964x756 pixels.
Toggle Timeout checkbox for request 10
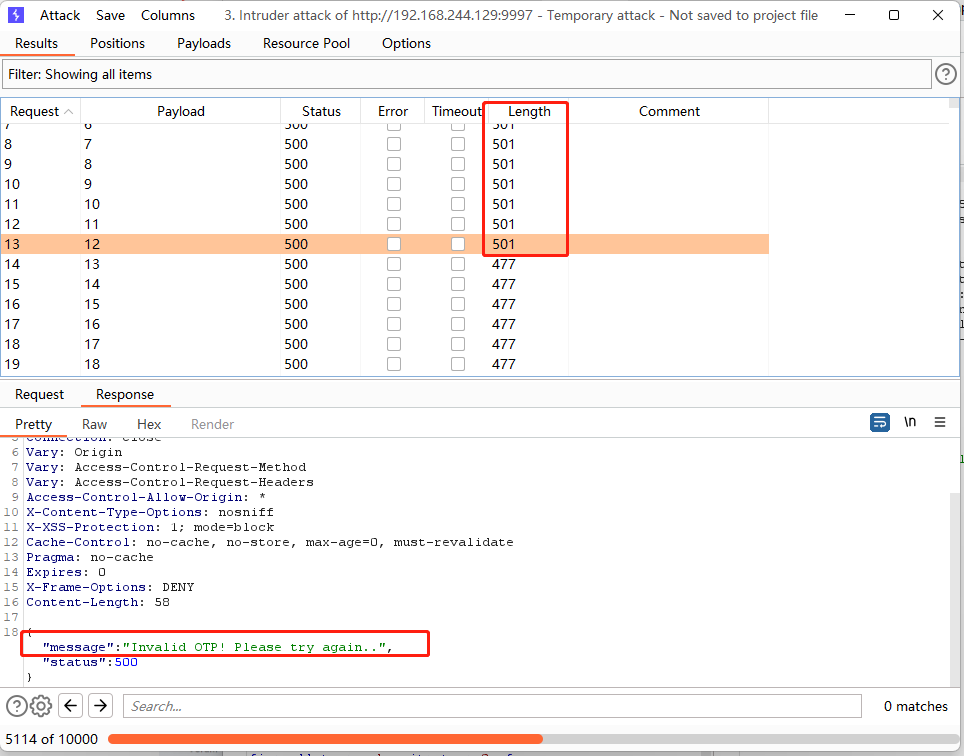click(x=457, y=184)
